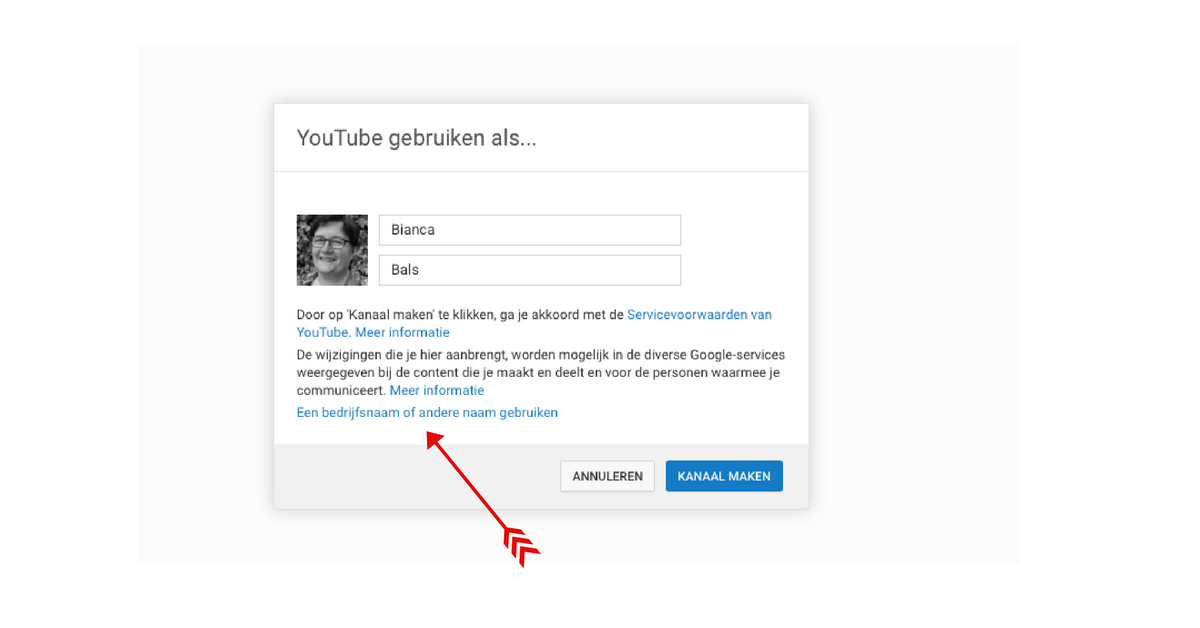Cancel with the Annuleren button

click(x=607, y=476)
